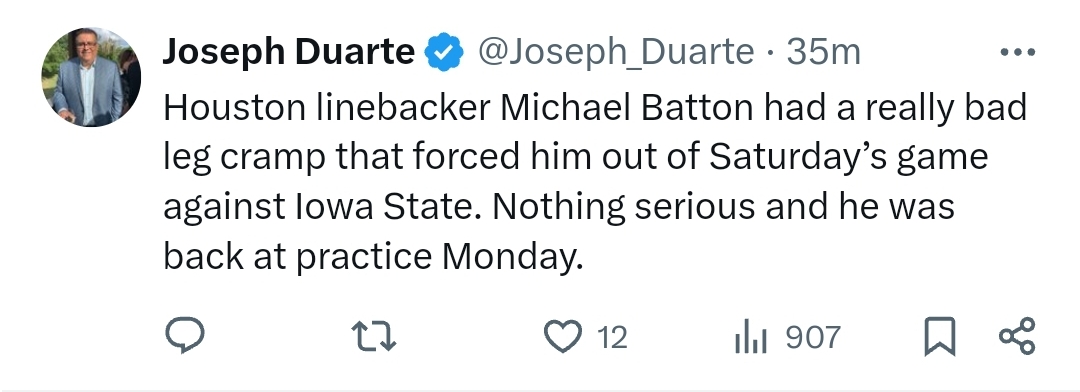Open the tweet via the 35m timestamp
Image resolution: width=1080 pixels, height=392 pixels.
(824, 52)
